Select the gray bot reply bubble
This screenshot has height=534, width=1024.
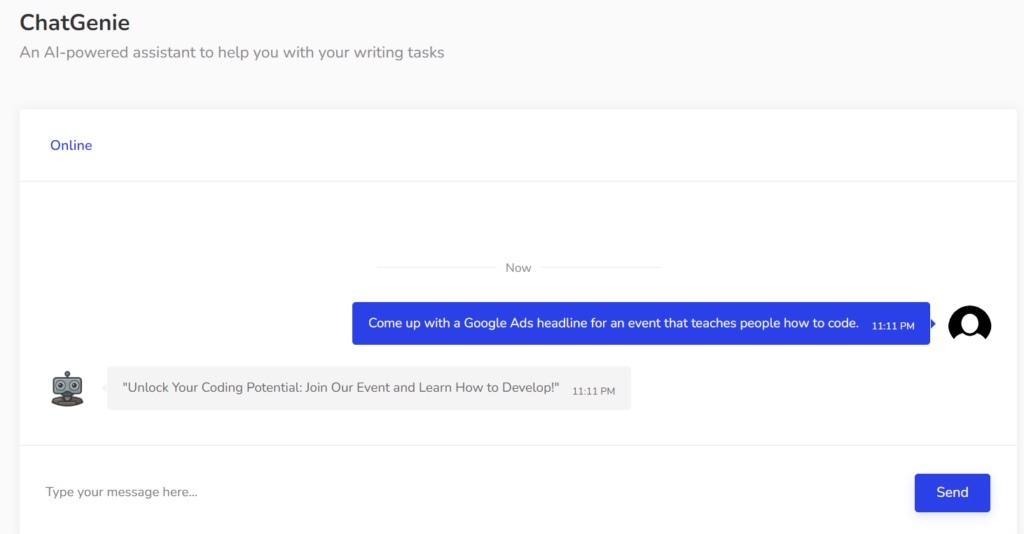368,388
